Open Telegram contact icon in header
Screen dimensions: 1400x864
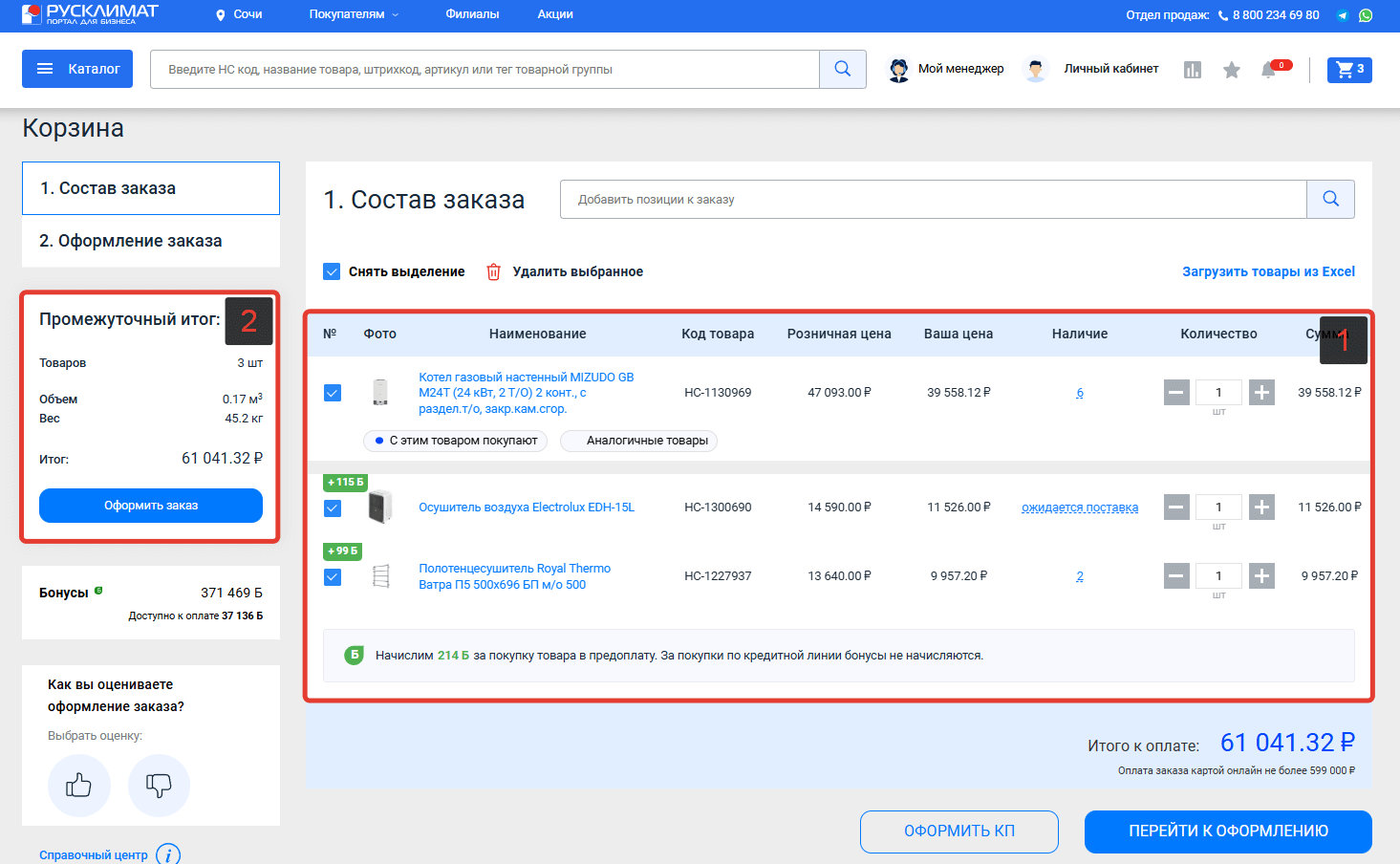[x=1343, y=15]
